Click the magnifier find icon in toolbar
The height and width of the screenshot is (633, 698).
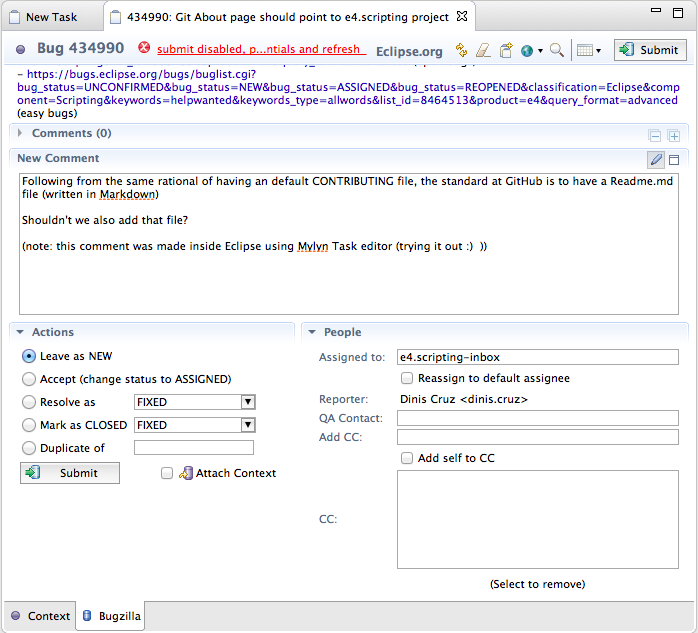point(556,50)
